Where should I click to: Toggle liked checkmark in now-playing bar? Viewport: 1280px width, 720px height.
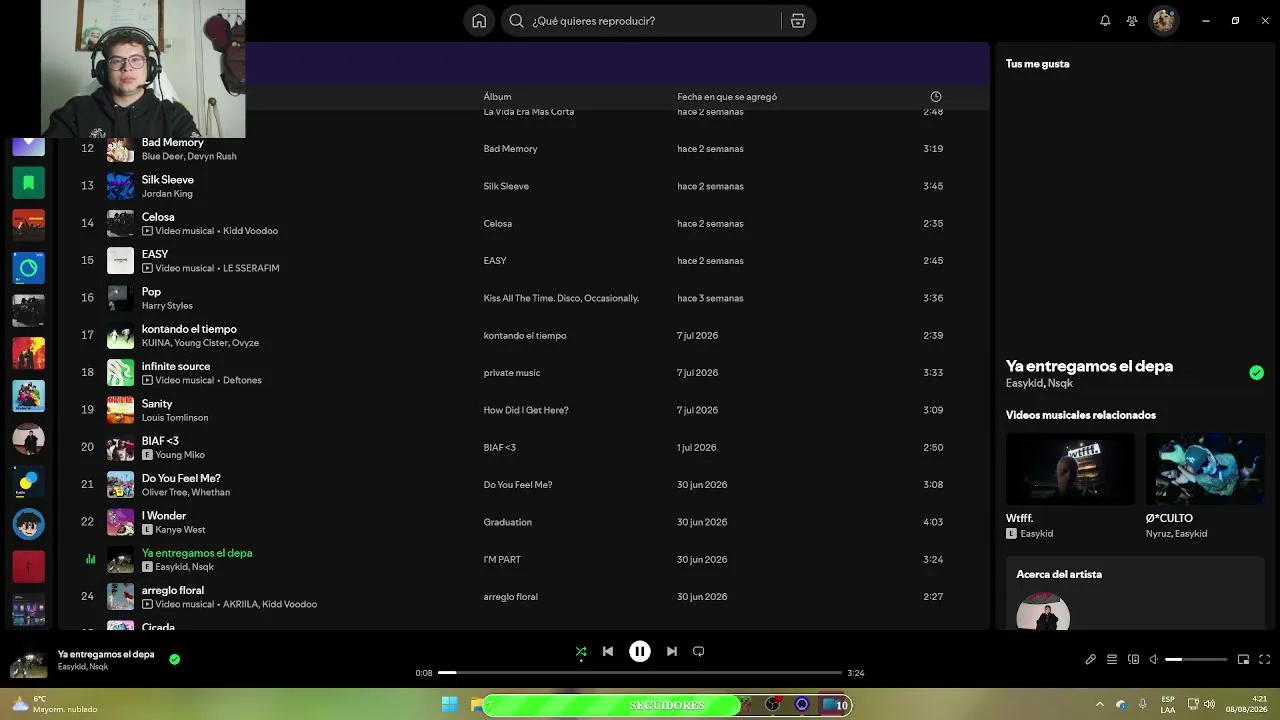(175, 659)
